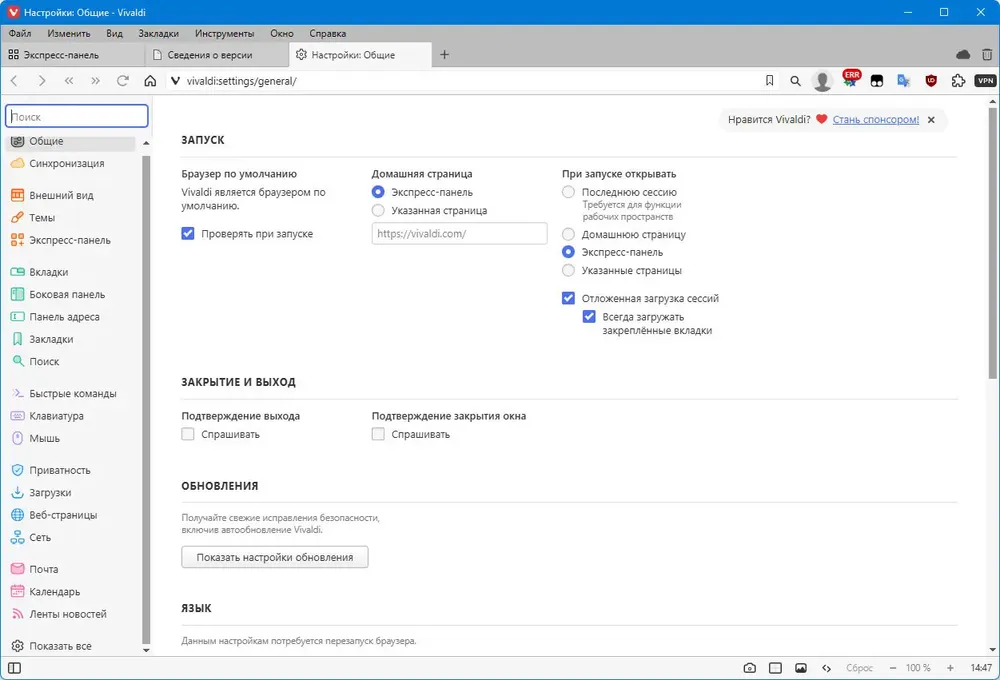
Task: Click the user profile avatar
Action: point(823,81)
